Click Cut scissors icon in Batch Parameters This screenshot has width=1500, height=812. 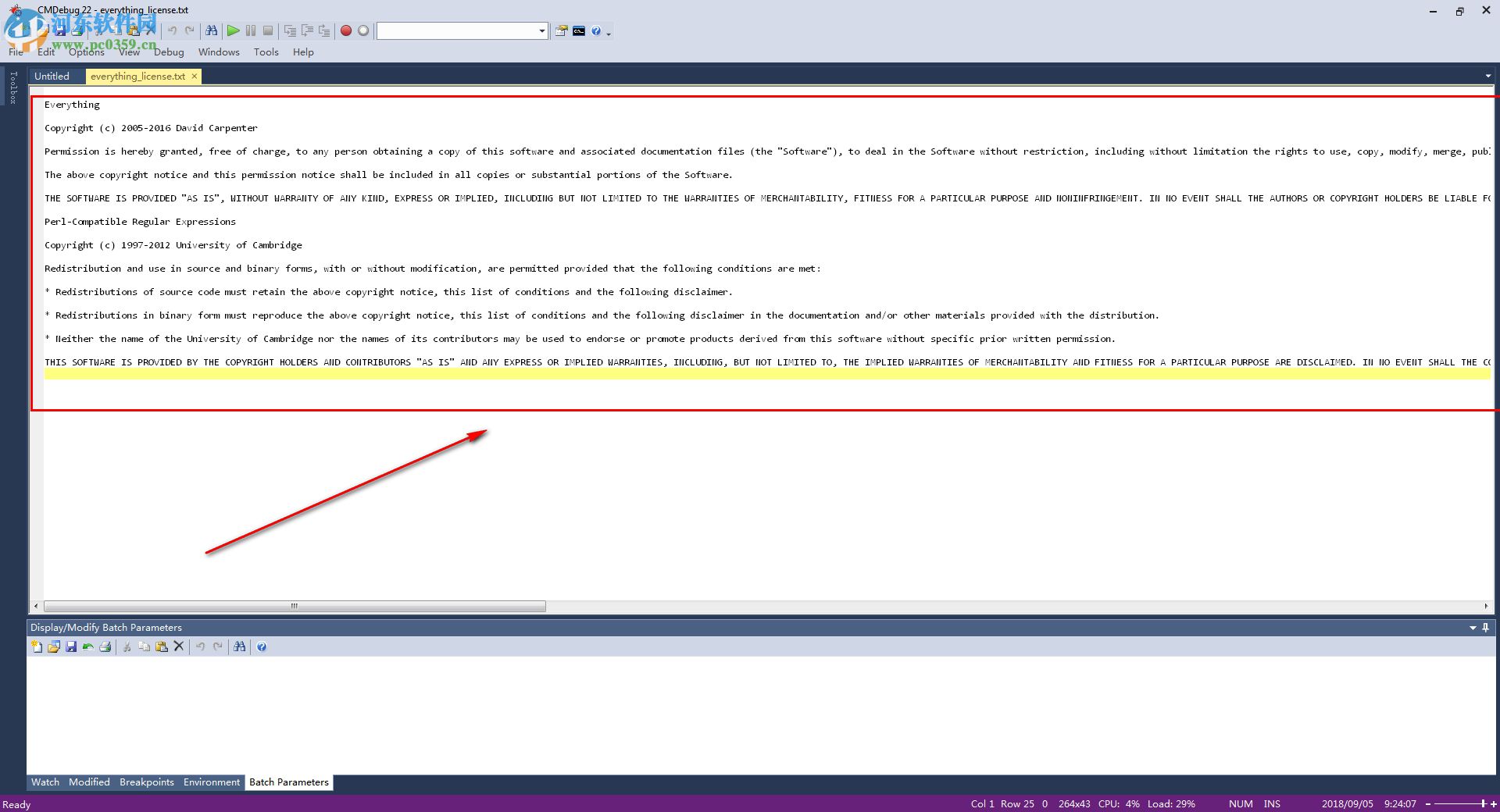pos(127,646)
